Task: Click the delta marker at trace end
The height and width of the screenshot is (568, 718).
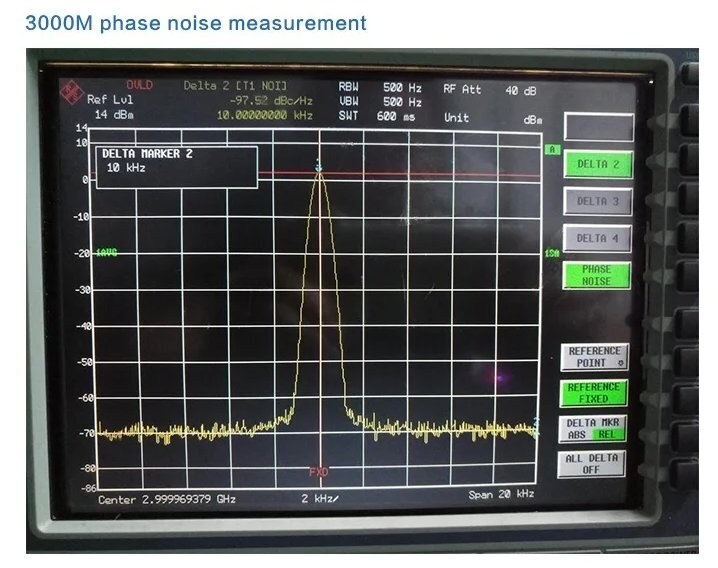Action: [536, 422]
